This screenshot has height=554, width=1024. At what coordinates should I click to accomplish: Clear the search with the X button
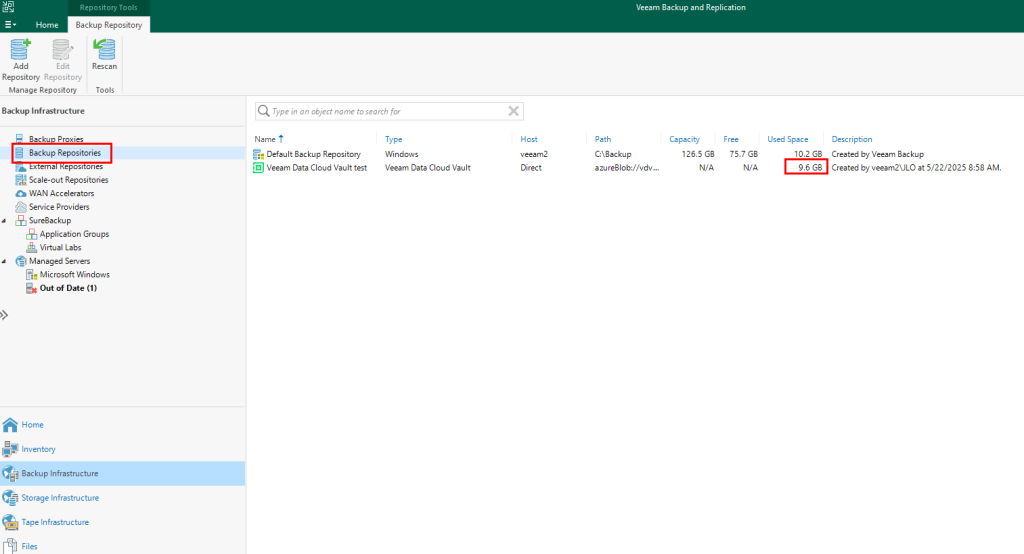pos(514,111)
